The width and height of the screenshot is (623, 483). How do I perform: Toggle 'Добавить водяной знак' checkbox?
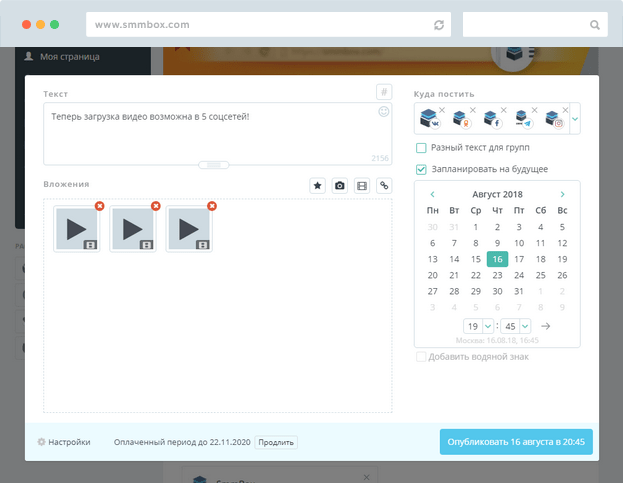pos(421,357)
